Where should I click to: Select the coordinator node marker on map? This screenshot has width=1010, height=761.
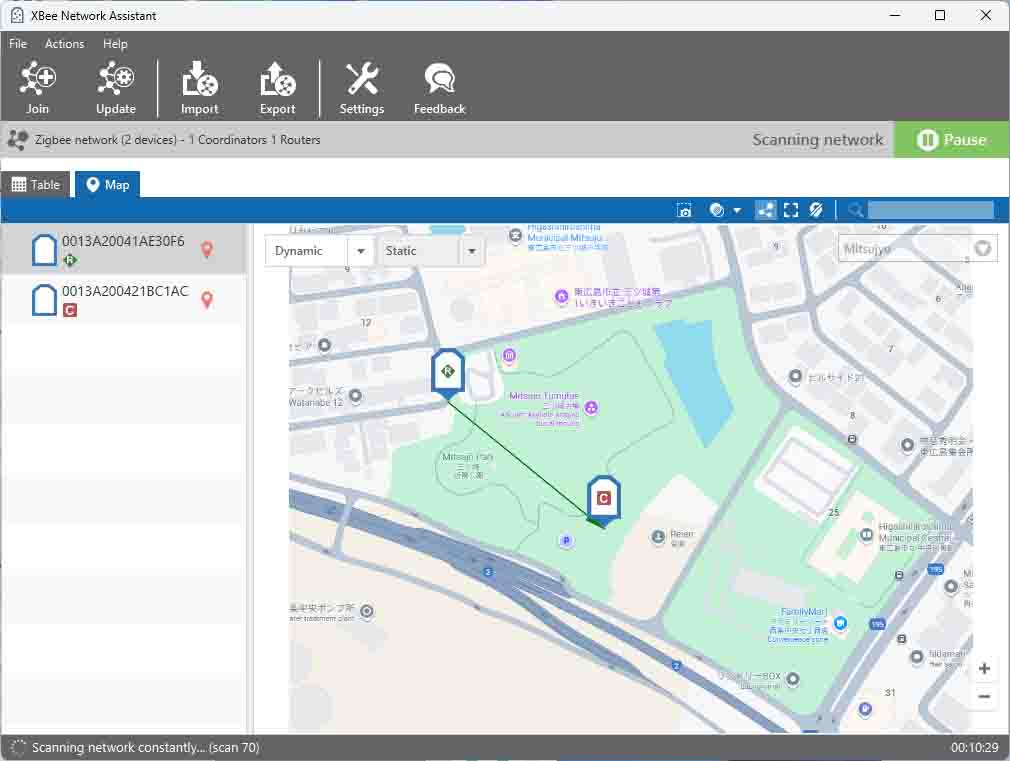pos(604,499)
